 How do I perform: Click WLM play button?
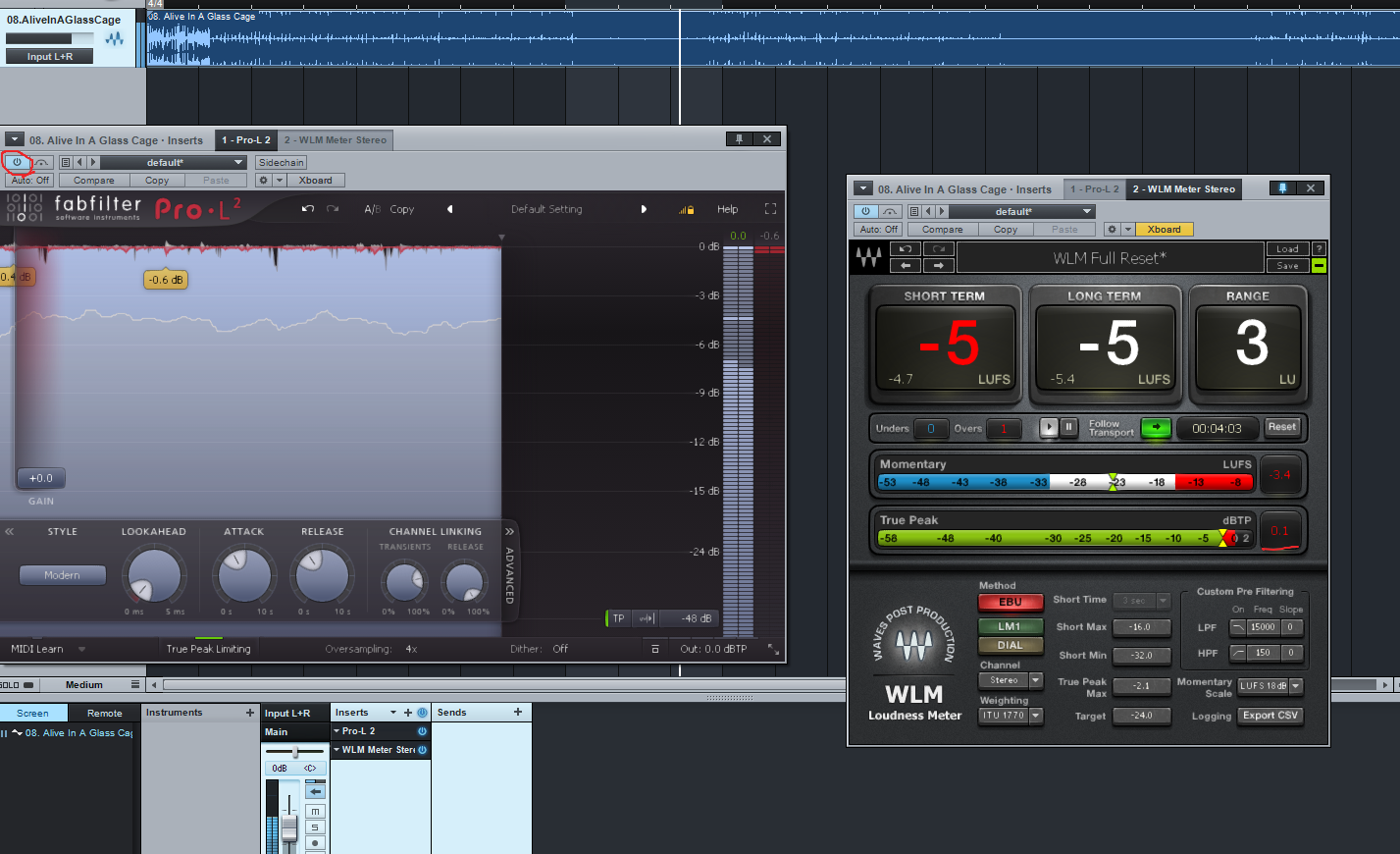(1049, 427)
